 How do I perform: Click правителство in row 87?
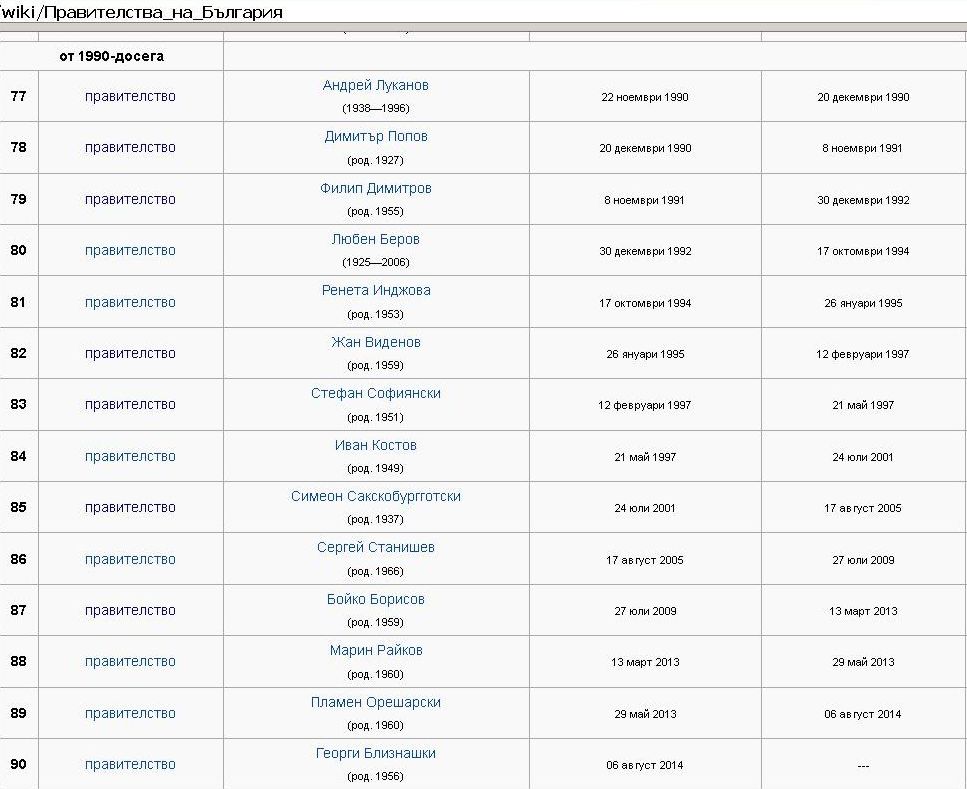coord(130,611)
